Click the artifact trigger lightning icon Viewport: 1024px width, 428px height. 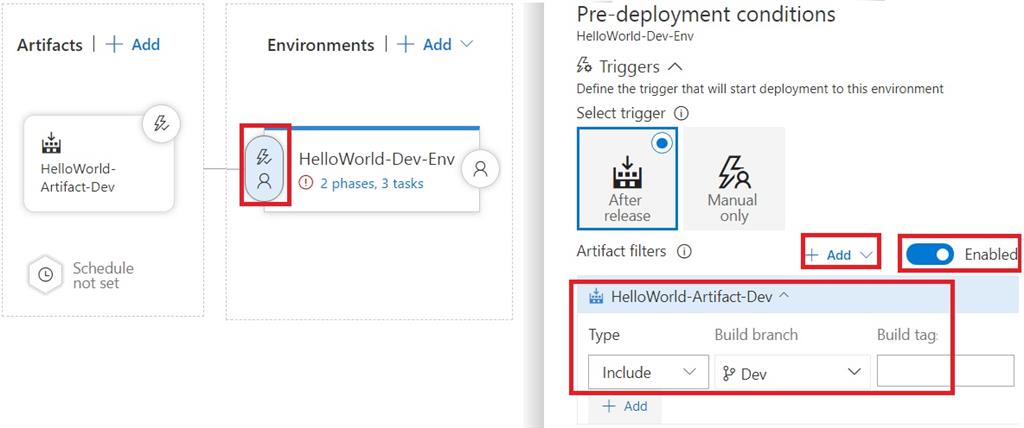(160, 125)
